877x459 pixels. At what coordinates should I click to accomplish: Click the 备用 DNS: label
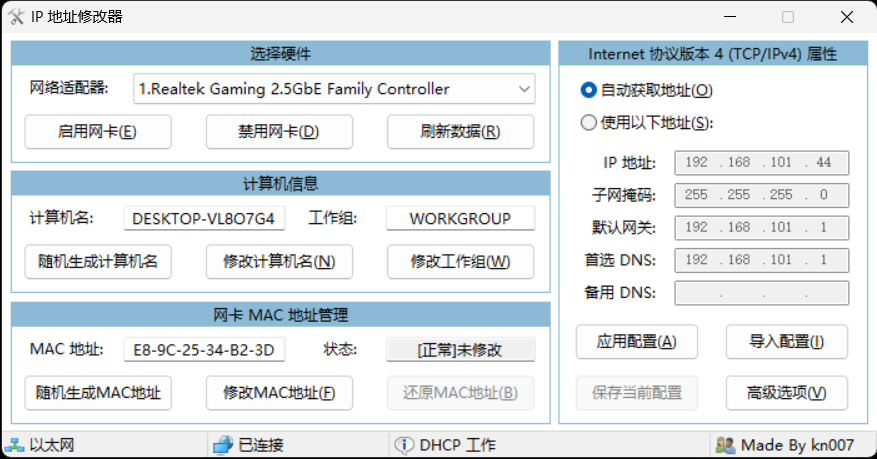pyautogui.click(x=620, y=292)
